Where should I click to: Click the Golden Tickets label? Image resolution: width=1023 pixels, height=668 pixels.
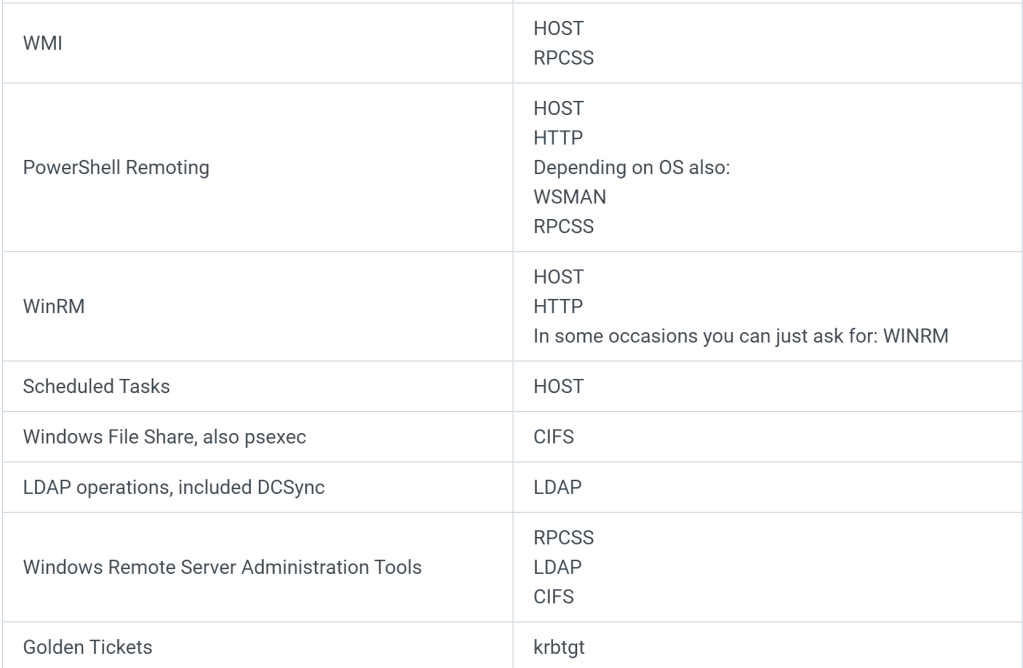coord(88,647)
